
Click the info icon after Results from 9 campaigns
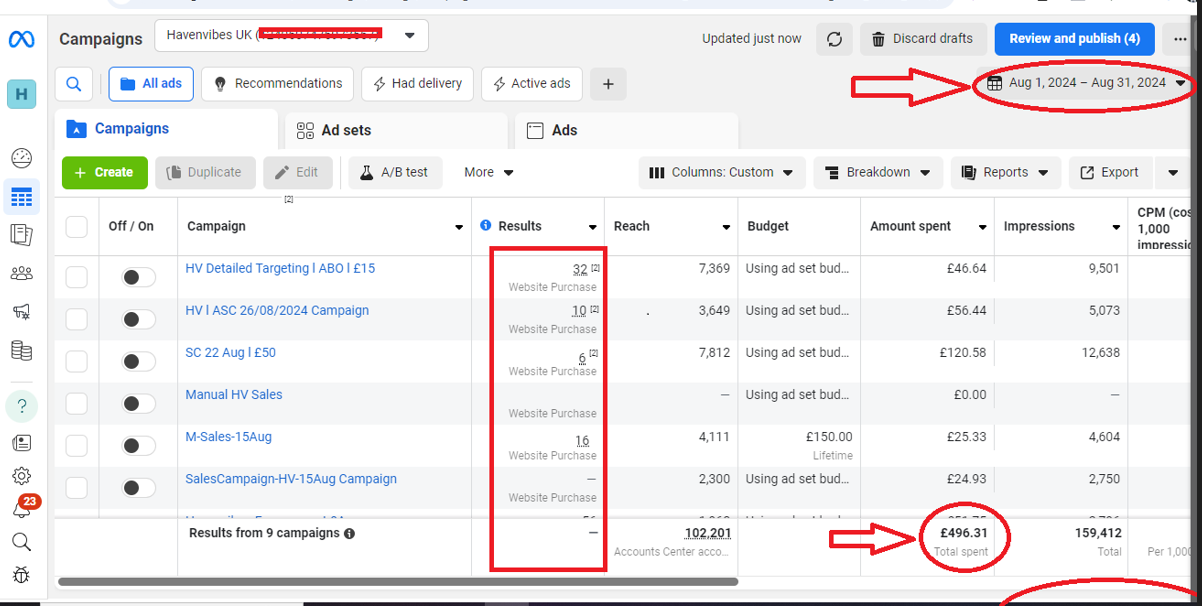349,534
